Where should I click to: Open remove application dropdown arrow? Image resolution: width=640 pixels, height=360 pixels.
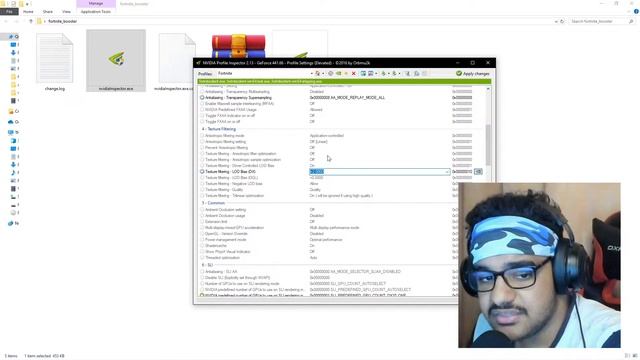click(376, 73)
